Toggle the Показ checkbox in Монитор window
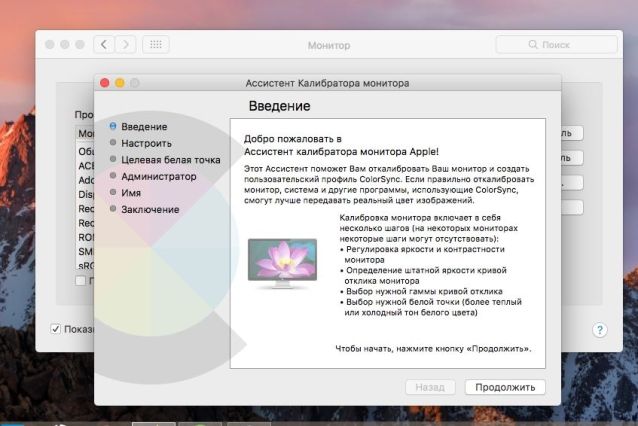Viewport: 638px width, 426px height. click(x=56, y=329)
